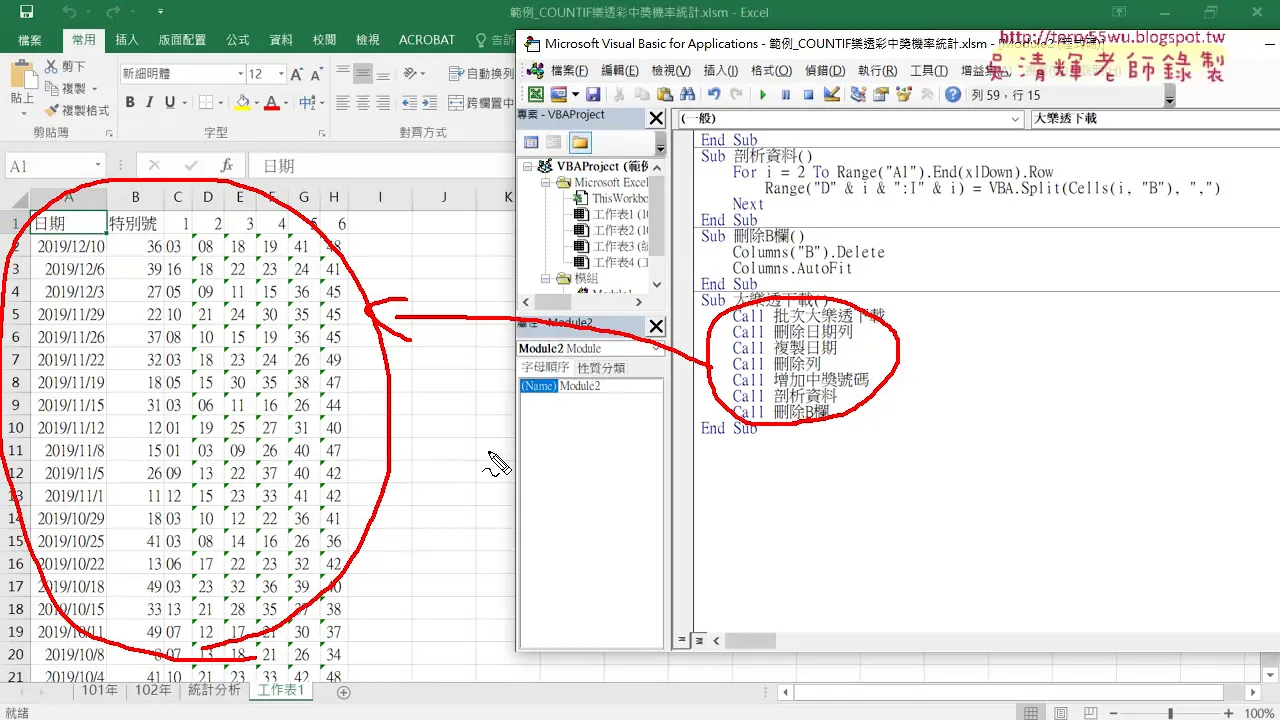Screen dimensions: 1280x720
Task: Click the text orientation icon in alignment group
Action: point(411,74)
